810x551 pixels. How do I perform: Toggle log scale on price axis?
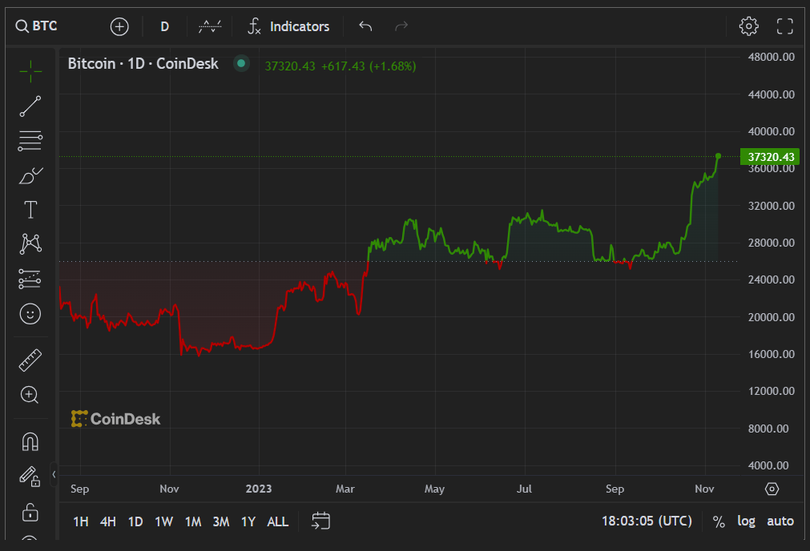(x=746, y=521)
